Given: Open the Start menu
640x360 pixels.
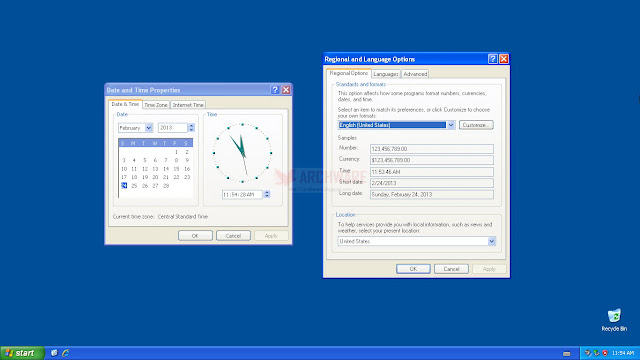Looking at the screenshot, I should pos(22,353).
